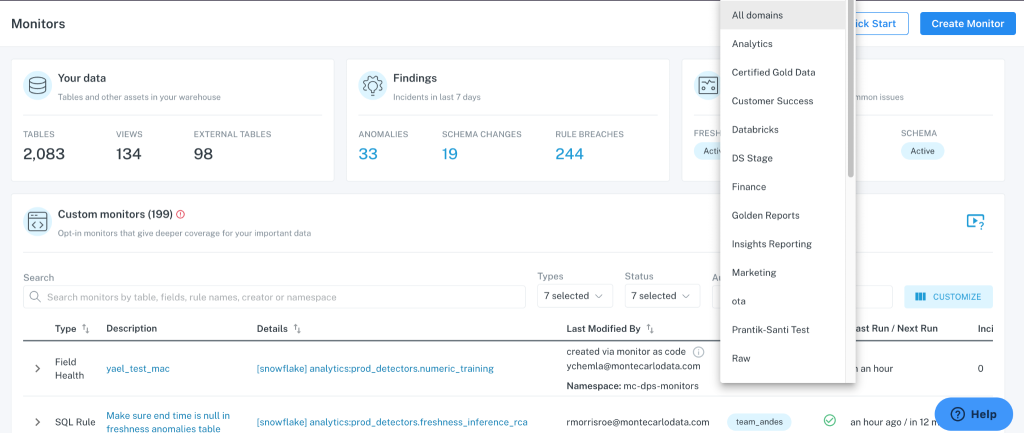The height and width of the screenshot is (433, 1024).
Task: Click the Quick Start button
Action: pyautogui.click(x=882, y=24)
